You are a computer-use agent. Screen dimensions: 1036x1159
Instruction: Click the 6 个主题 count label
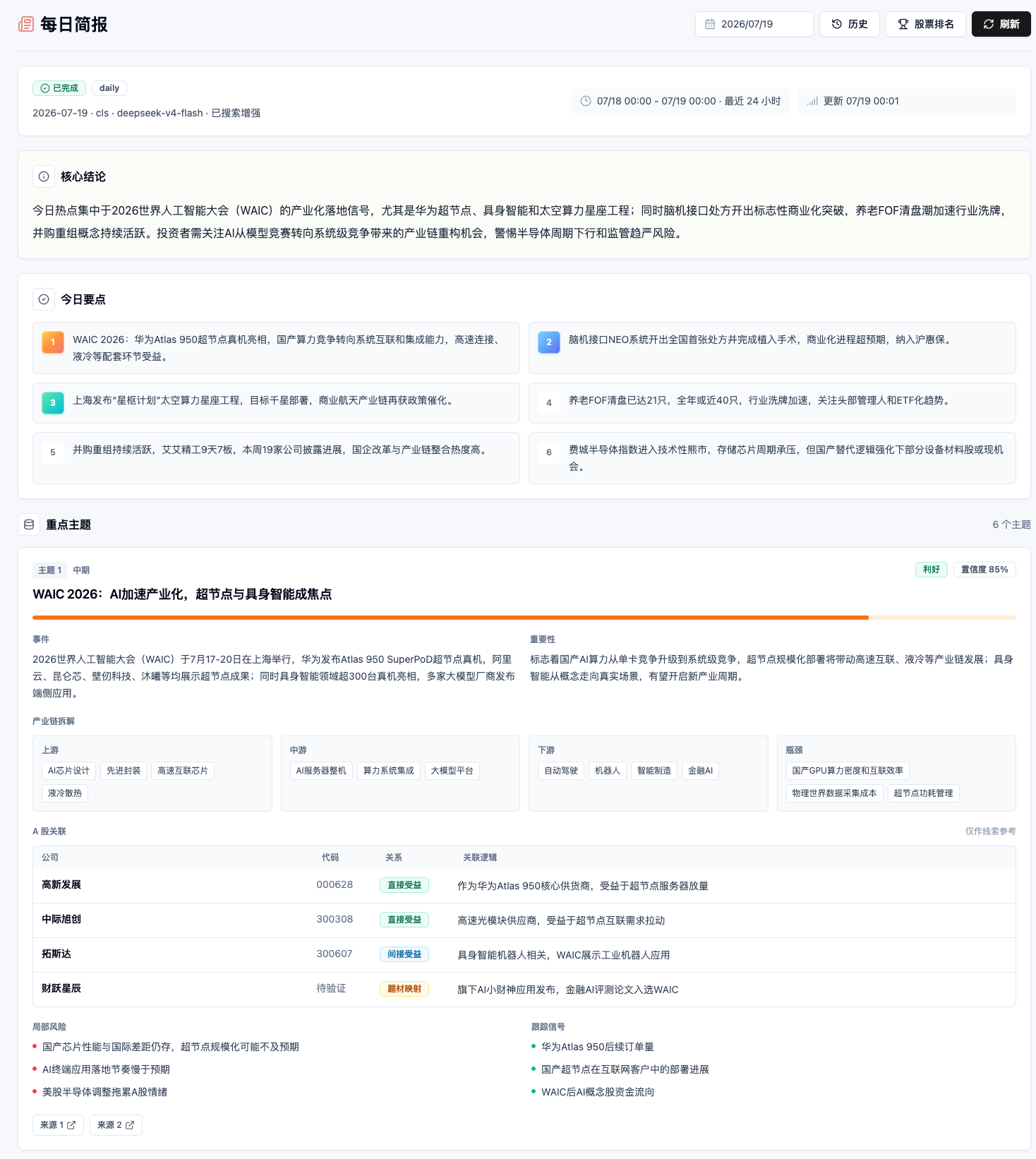coord(1011,524)
